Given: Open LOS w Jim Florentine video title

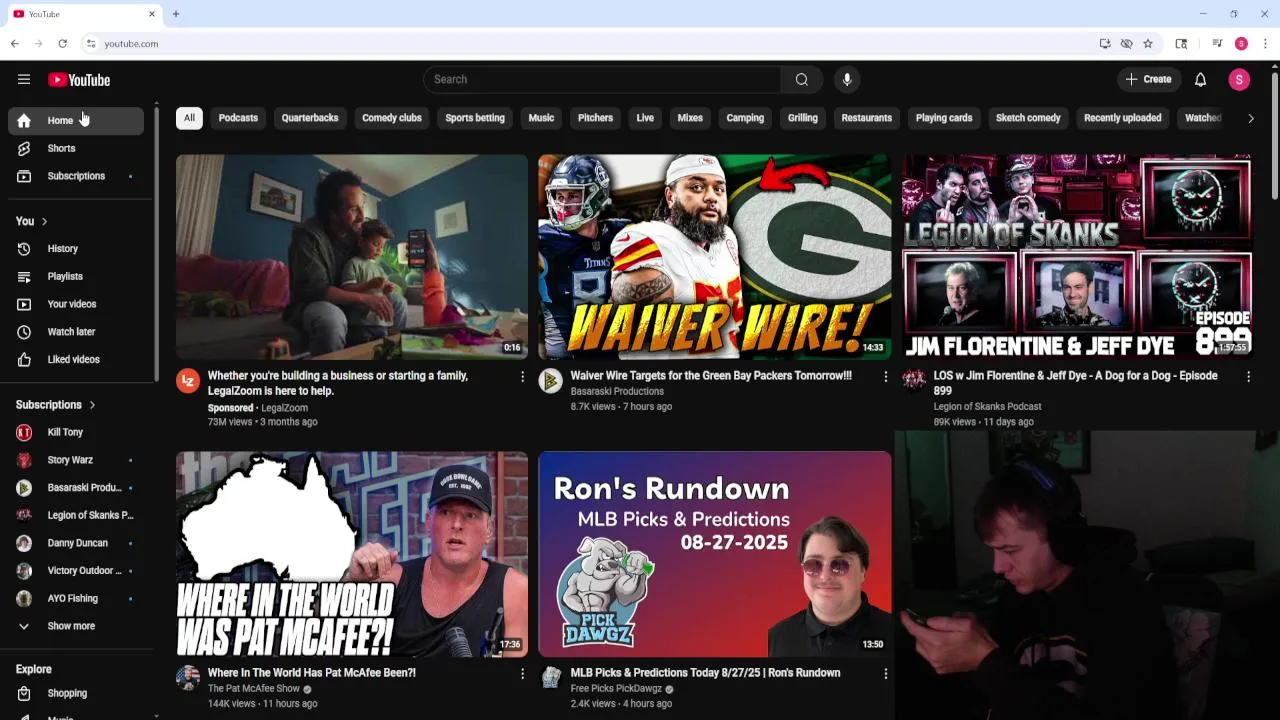Looking at the screenshot, I should click(1075, 383).
